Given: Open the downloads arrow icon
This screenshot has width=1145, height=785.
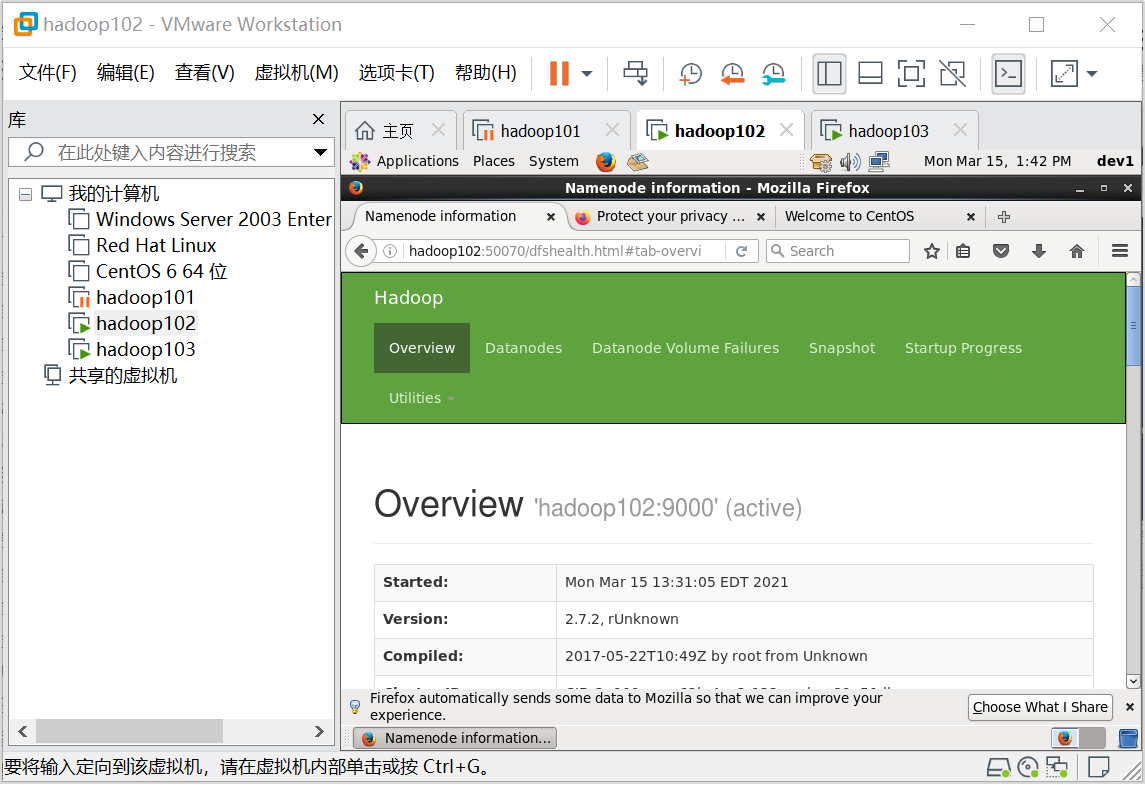Looking at the screenshot, I should point(1038,251).
